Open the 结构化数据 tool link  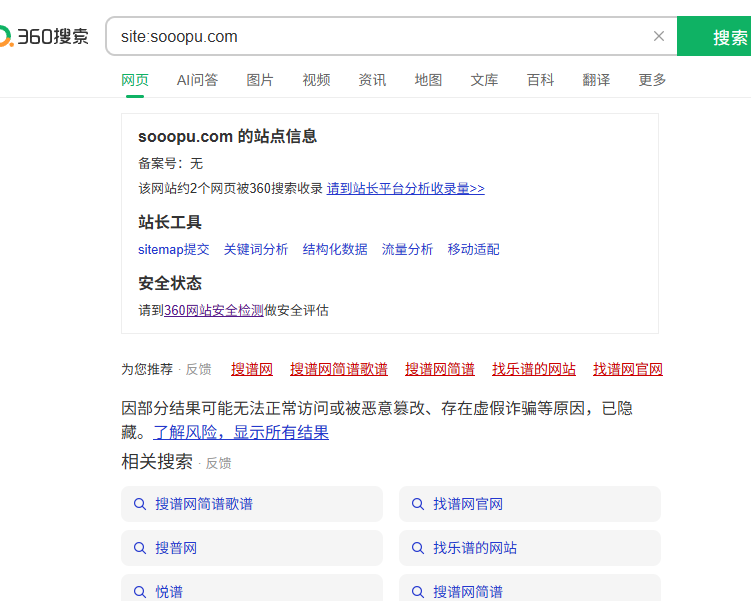pos(335,249)
